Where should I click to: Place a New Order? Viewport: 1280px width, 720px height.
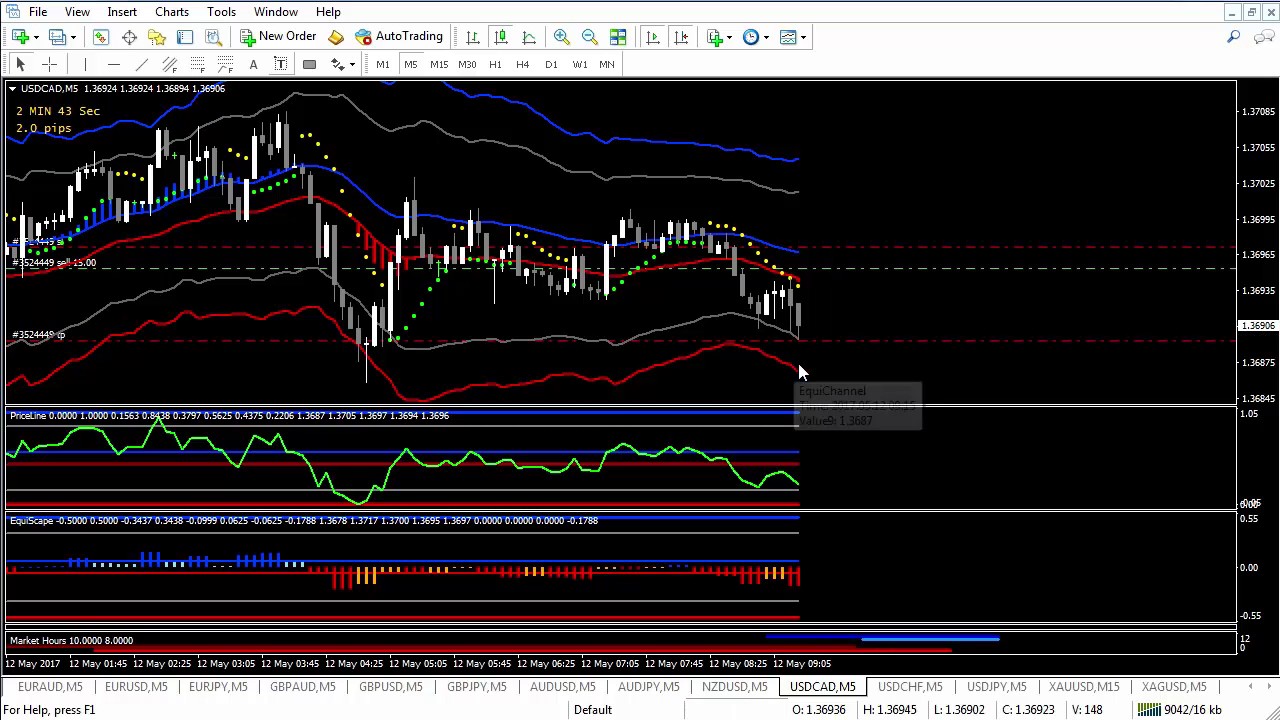pyautogui.click(x=278, y=37)
